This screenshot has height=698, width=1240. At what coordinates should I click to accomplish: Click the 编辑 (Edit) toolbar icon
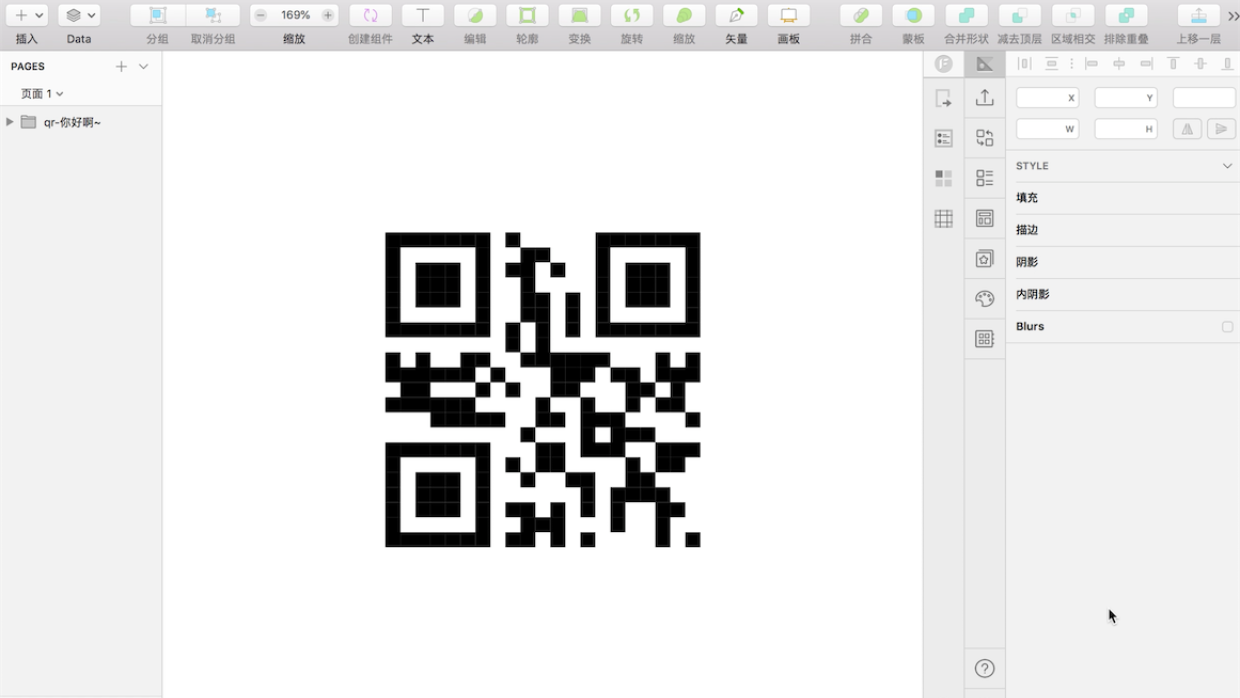475,15
